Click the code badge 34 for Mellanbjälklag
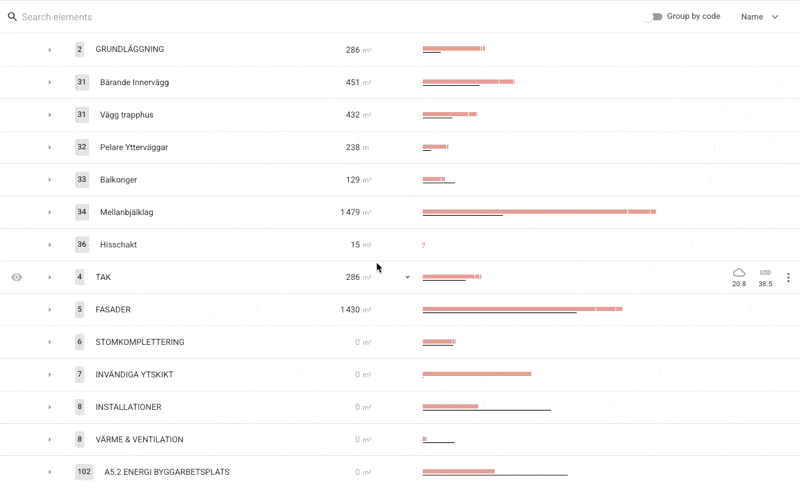 point(82,212)
